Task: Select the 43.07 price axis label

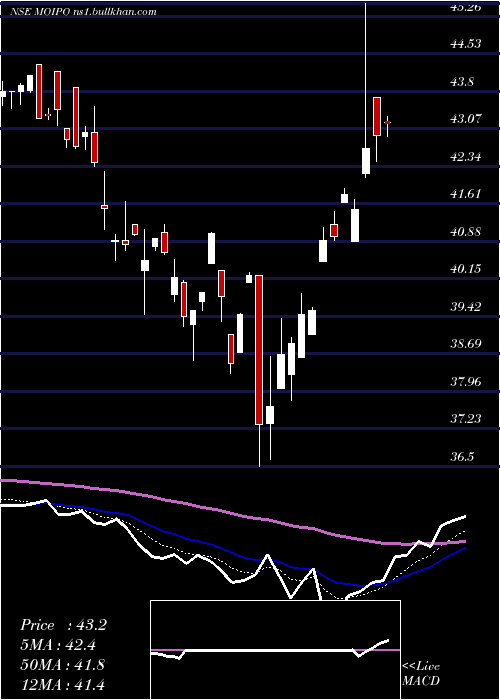Action: 468,119
